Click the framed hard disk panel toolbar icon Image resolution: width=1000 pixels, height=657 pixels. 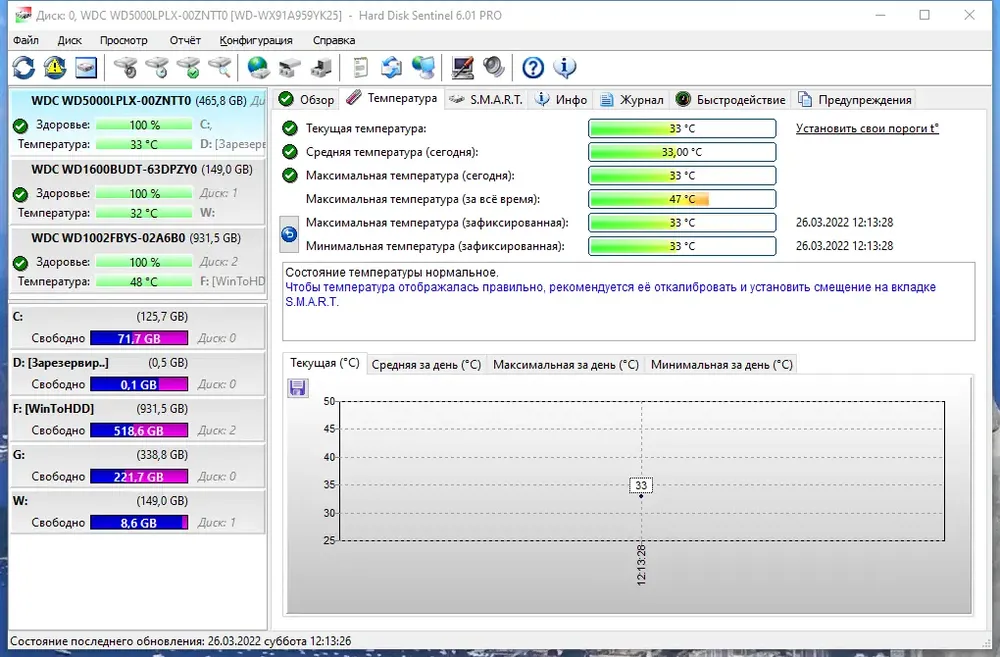pyautogui.click(x=86, y=67)
